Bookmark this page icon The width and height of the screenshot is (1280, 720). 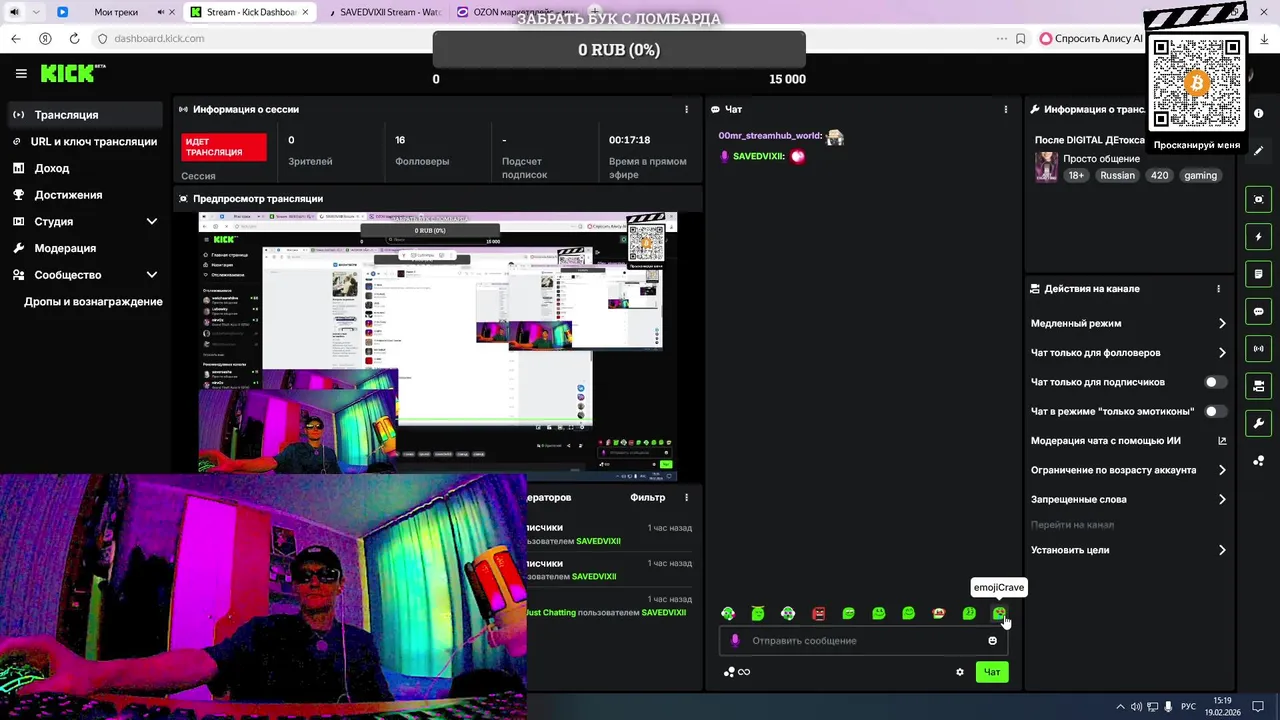pyautogui.click(x=1020, y=38)
